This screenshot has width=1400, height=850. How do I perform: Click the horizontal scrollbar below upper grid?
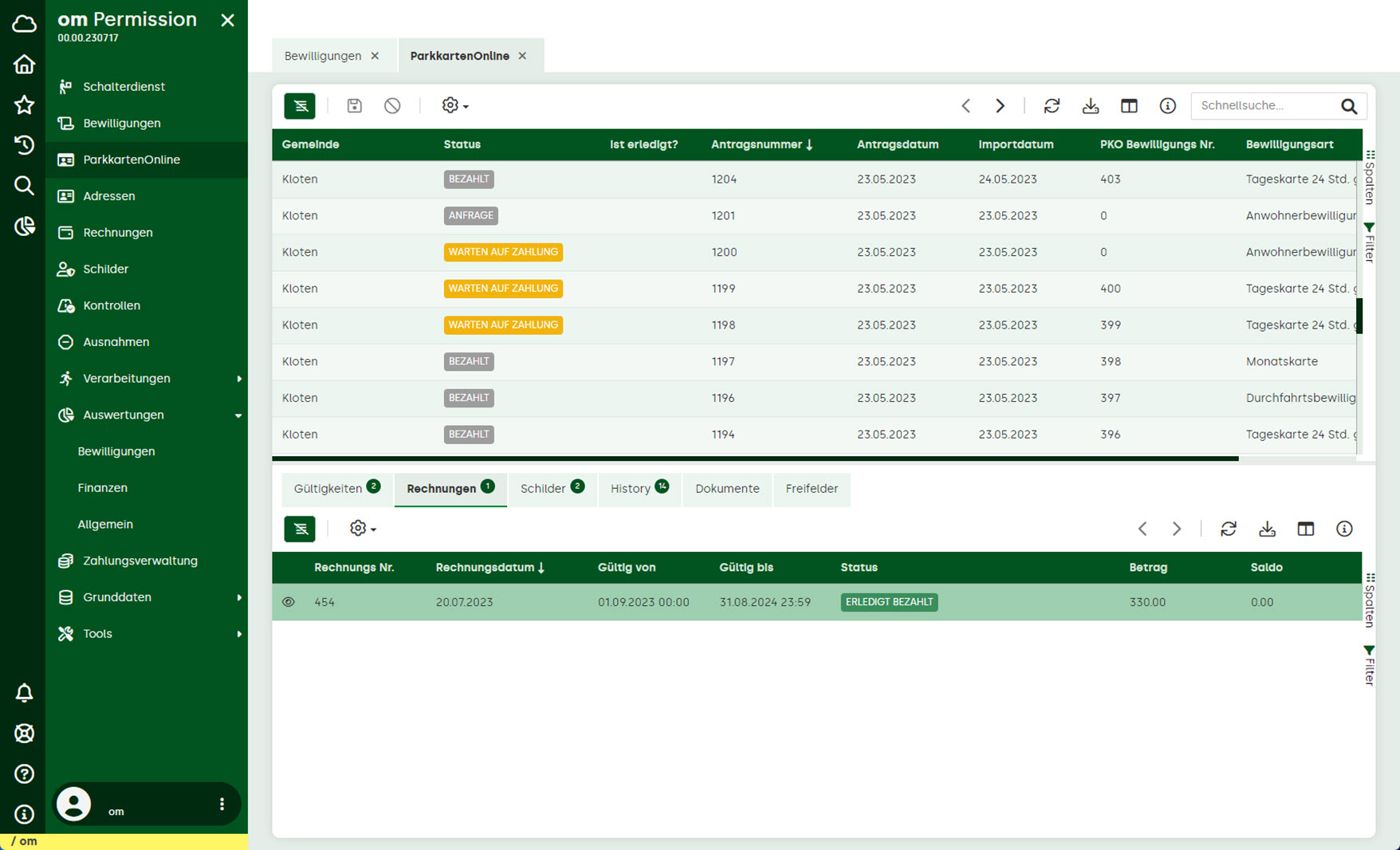pos(755,458)
